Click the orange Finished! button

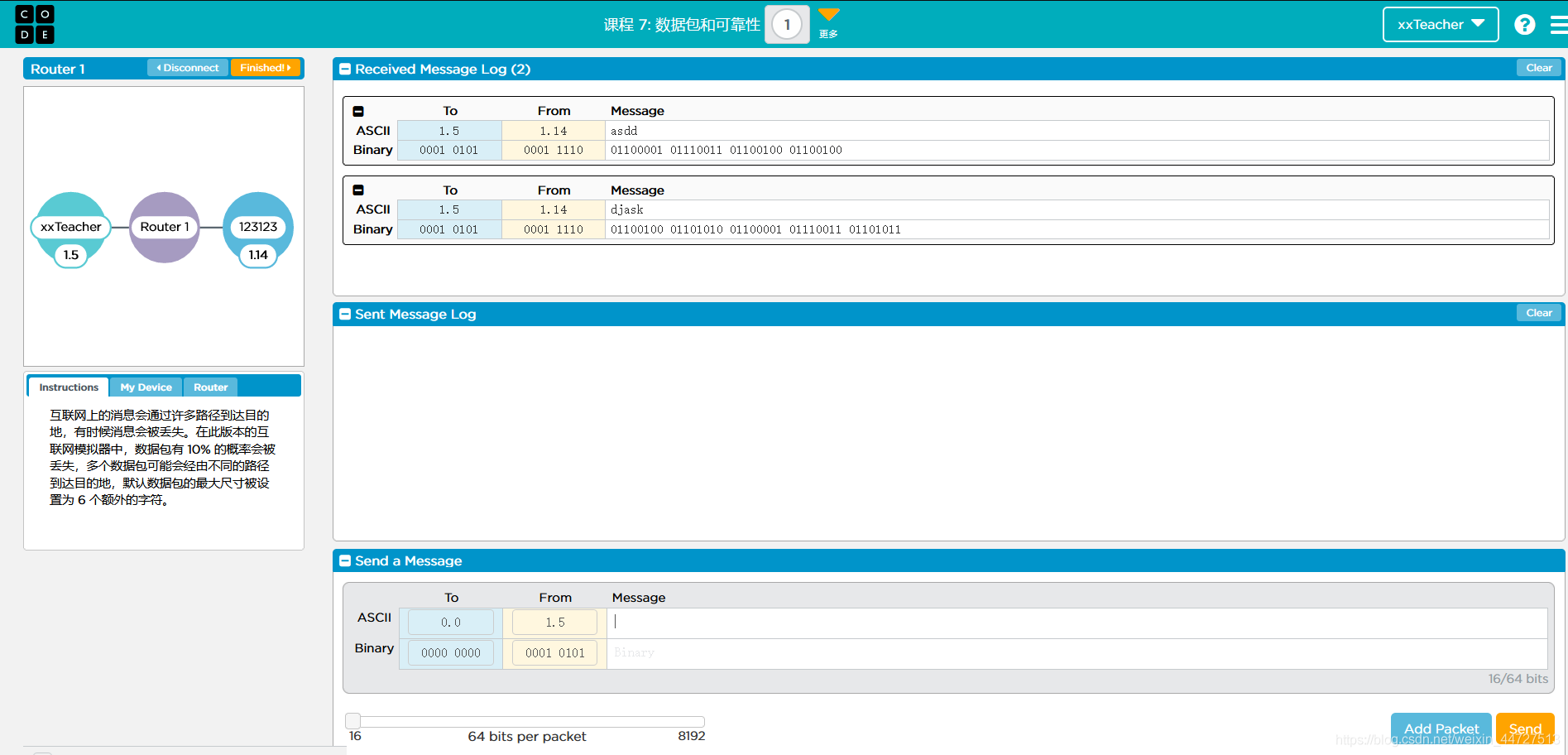[x=265, y=68]
